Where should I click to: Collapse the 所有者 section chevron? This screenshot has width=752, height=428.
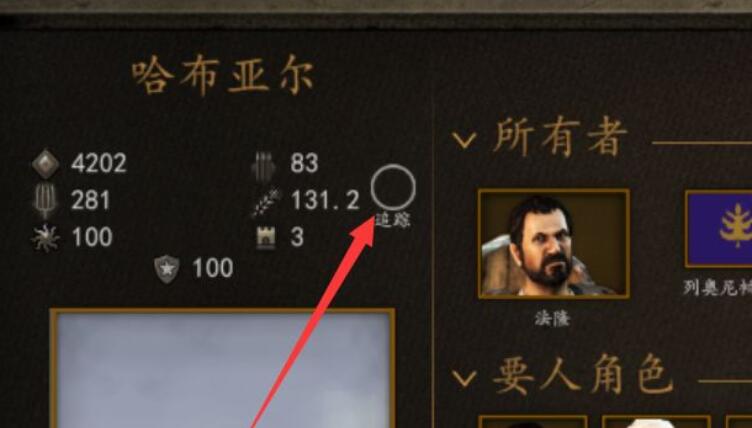464,140
